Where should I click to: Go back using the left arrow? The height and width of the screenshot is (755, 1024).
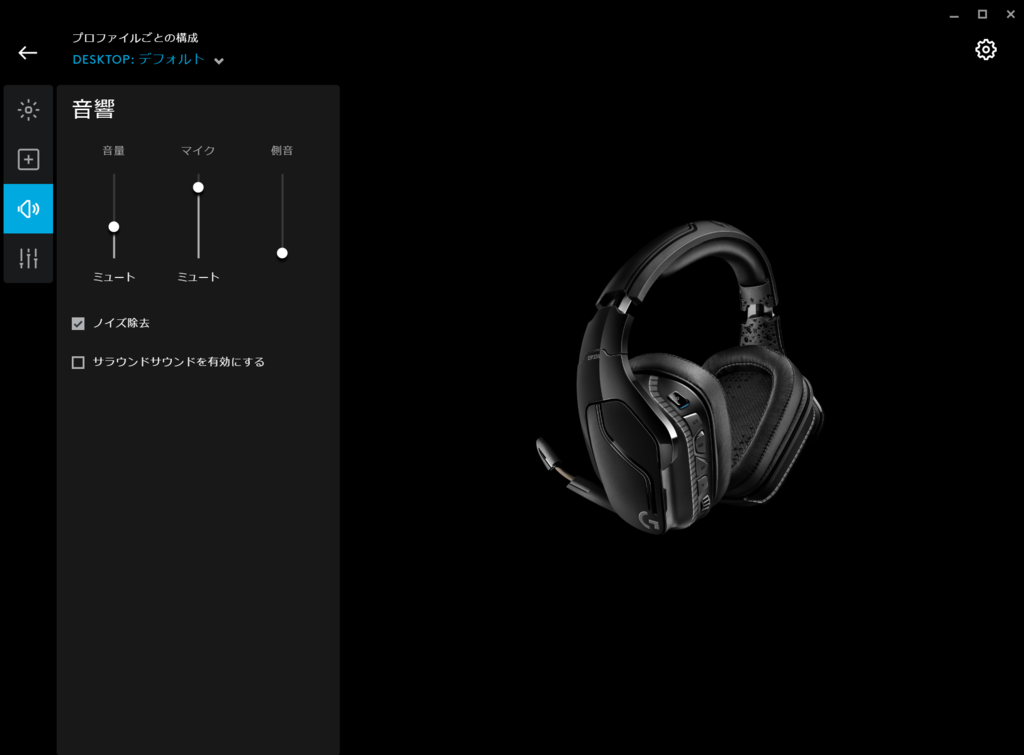(27, 53)
